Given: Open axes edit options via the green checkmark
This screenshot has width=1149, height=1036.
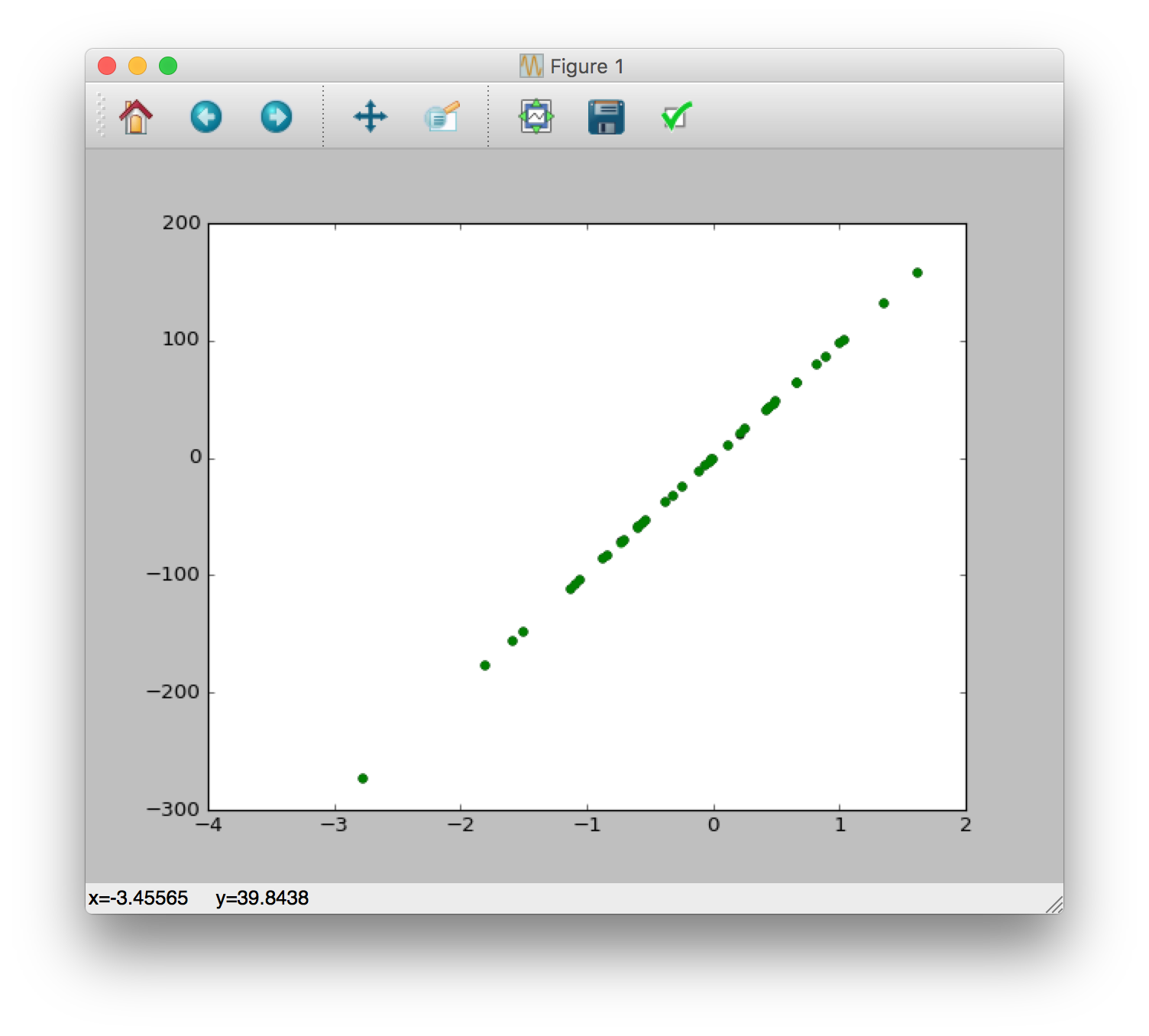Looking at the screenshot, I should coord(676,117).
